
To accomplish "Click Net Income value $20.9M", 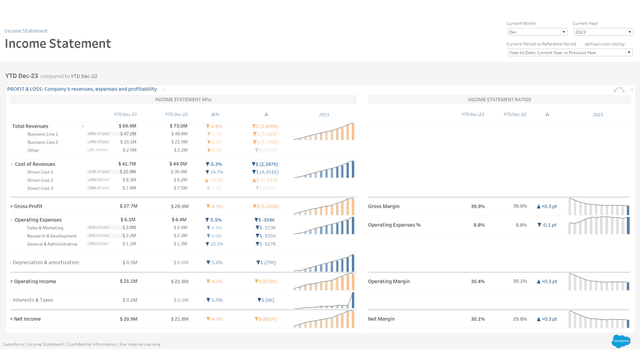I will click(x=129, y=319).
